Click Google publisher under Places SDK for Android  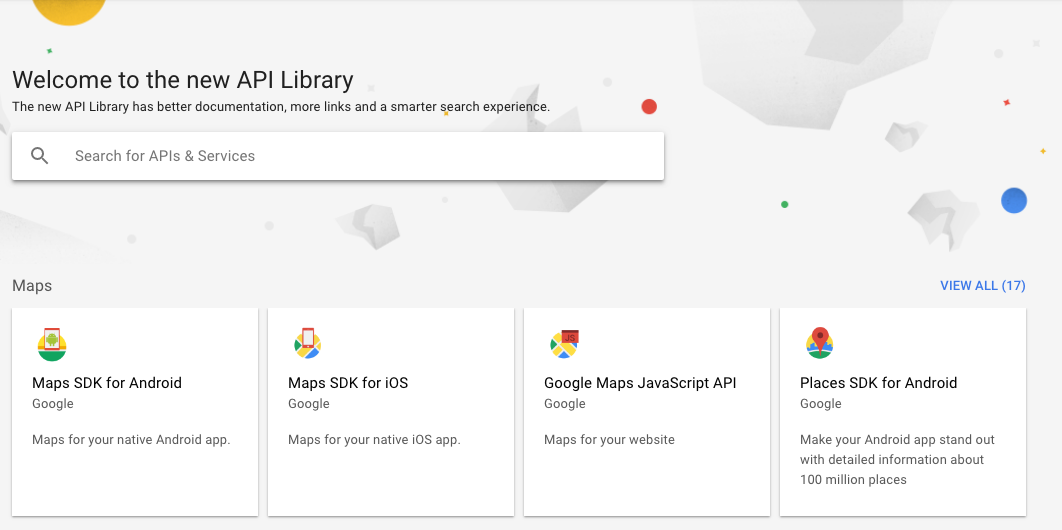tap(821, 404)
